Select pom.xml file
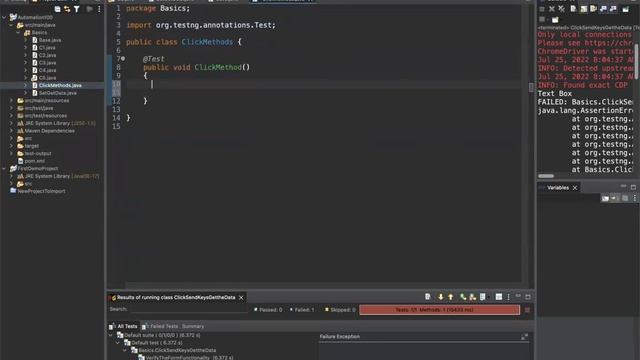This screenshot has height=360, width=640. point(35,161)
